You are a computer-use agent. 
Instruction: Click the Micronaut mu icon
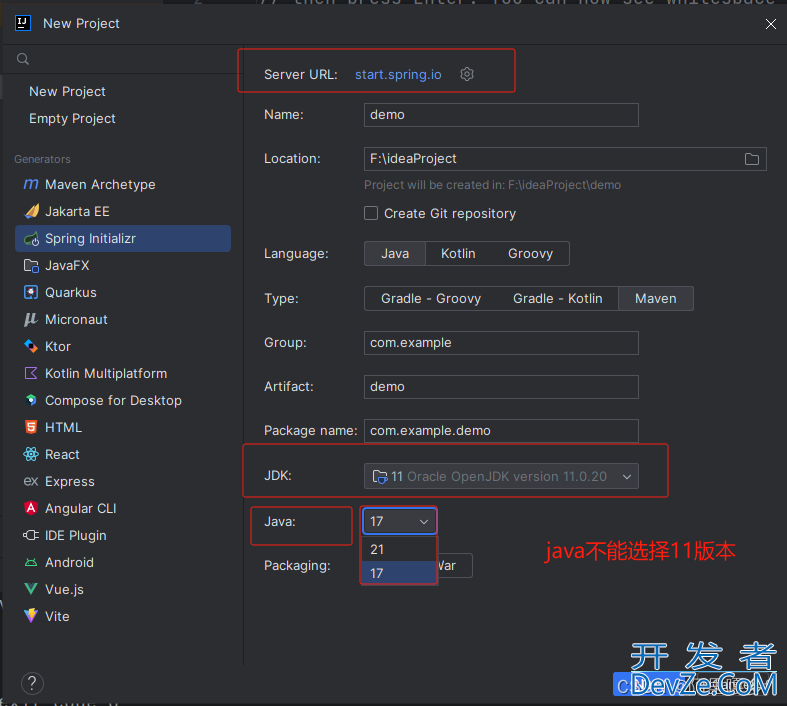31,320
